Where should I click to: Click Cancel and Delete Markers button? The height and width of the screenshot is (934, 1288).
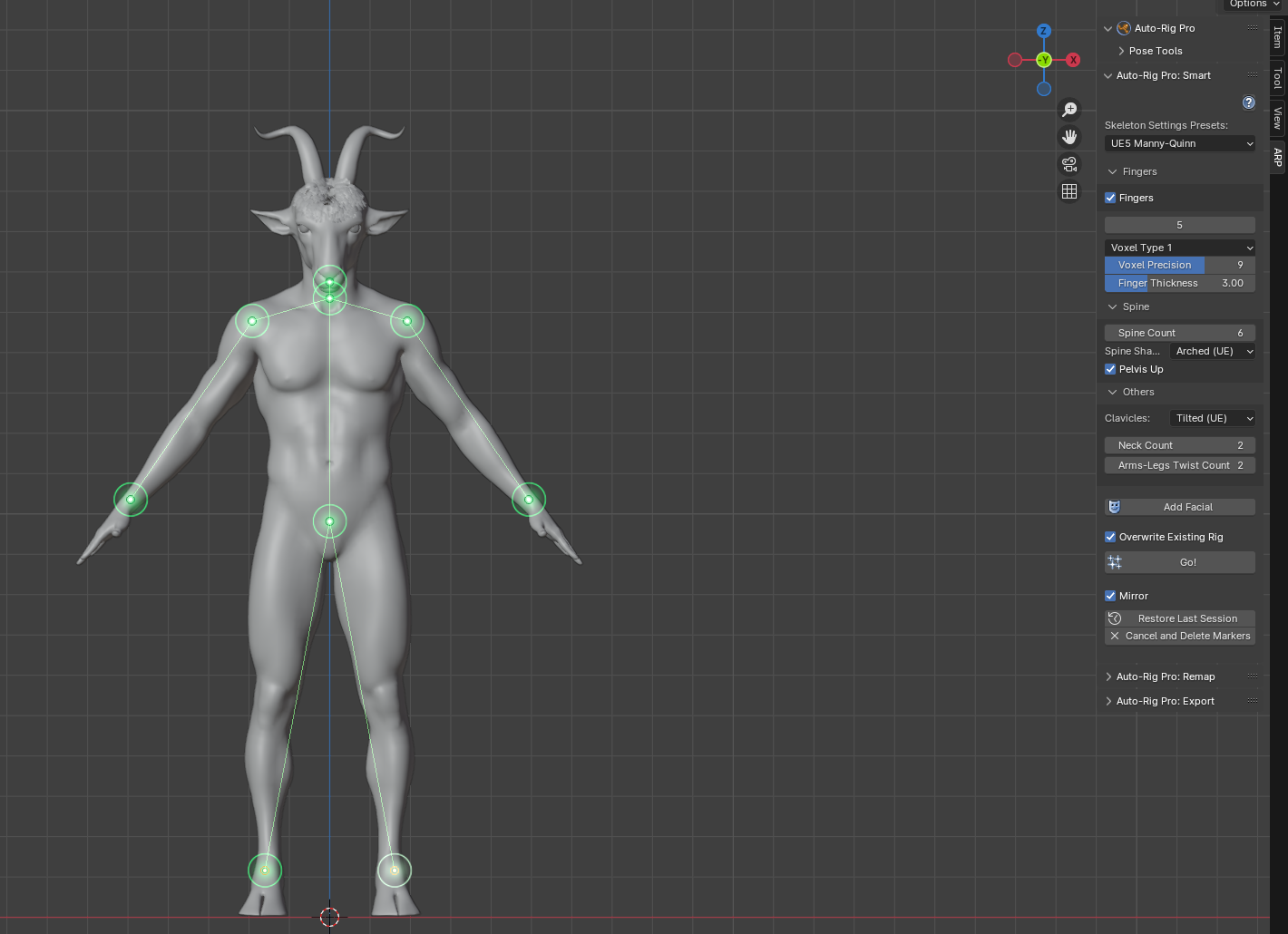tap(1180, 636)
